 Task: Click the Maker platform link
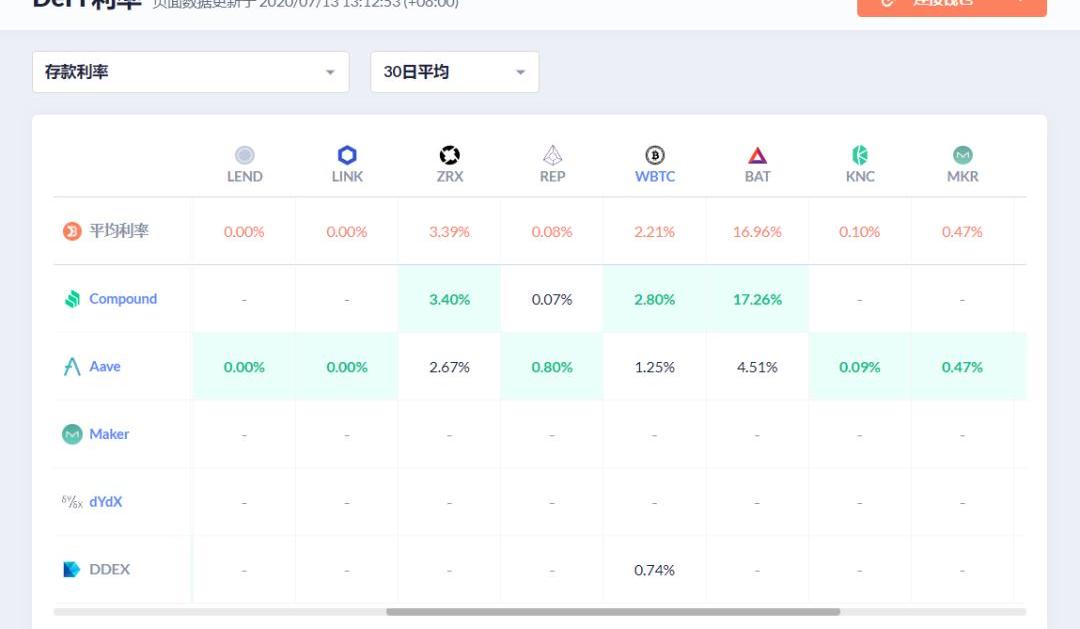[109, 434]
